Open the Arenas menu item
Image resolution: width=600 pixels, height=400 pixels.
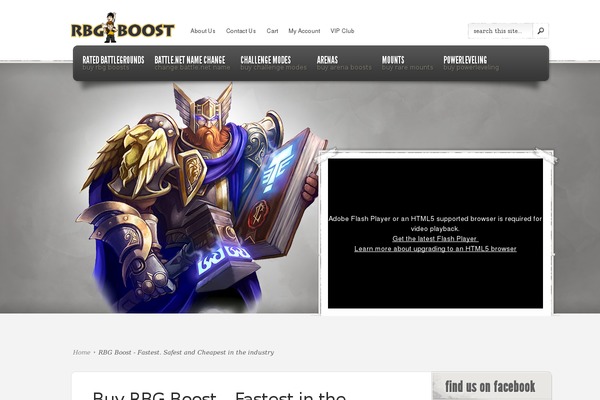344,63
